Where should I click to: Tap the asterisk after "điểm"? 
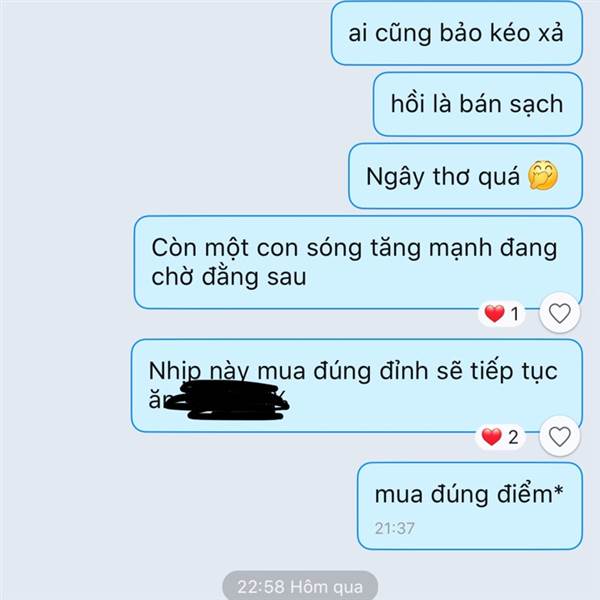pyautogui.click(x=558, y=489)
